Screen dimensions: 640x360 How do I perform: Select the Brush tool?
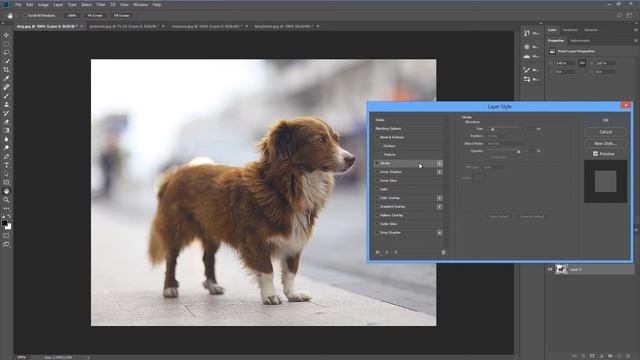pyautogui.click(x=6, y=96)
